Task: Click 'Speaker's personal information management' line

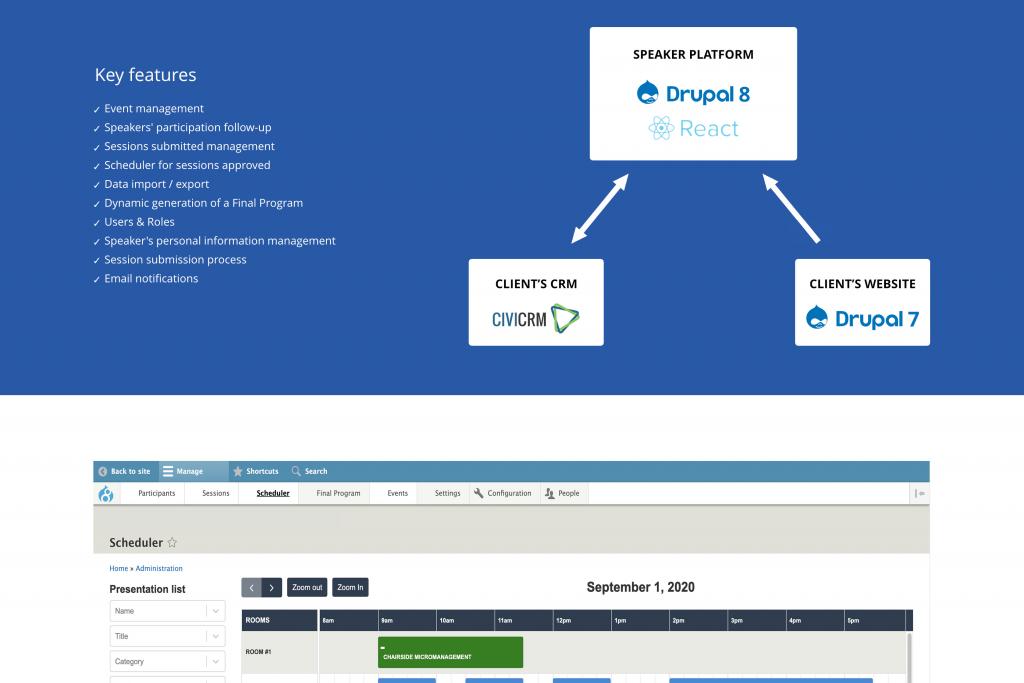Action: (x=219, y=241)
